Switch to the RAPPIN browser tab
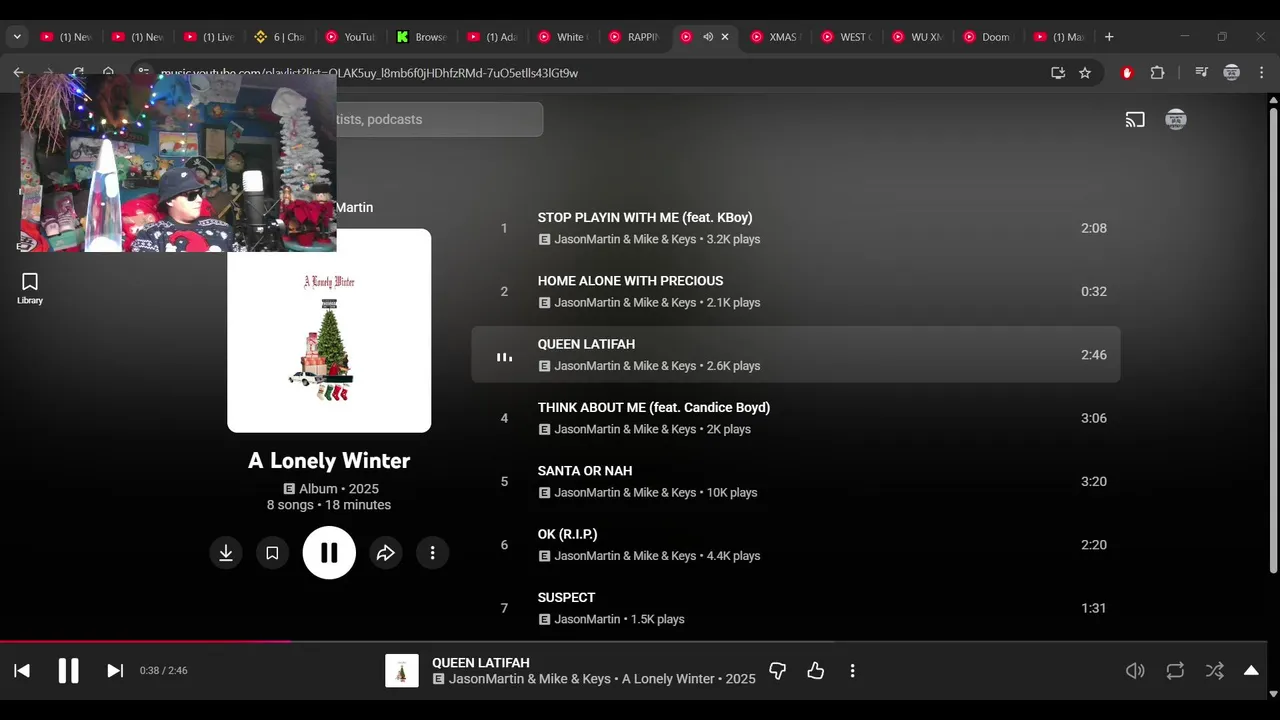Image resolution: width=1280 pixels, height=720 pixels. click(634, 37)
